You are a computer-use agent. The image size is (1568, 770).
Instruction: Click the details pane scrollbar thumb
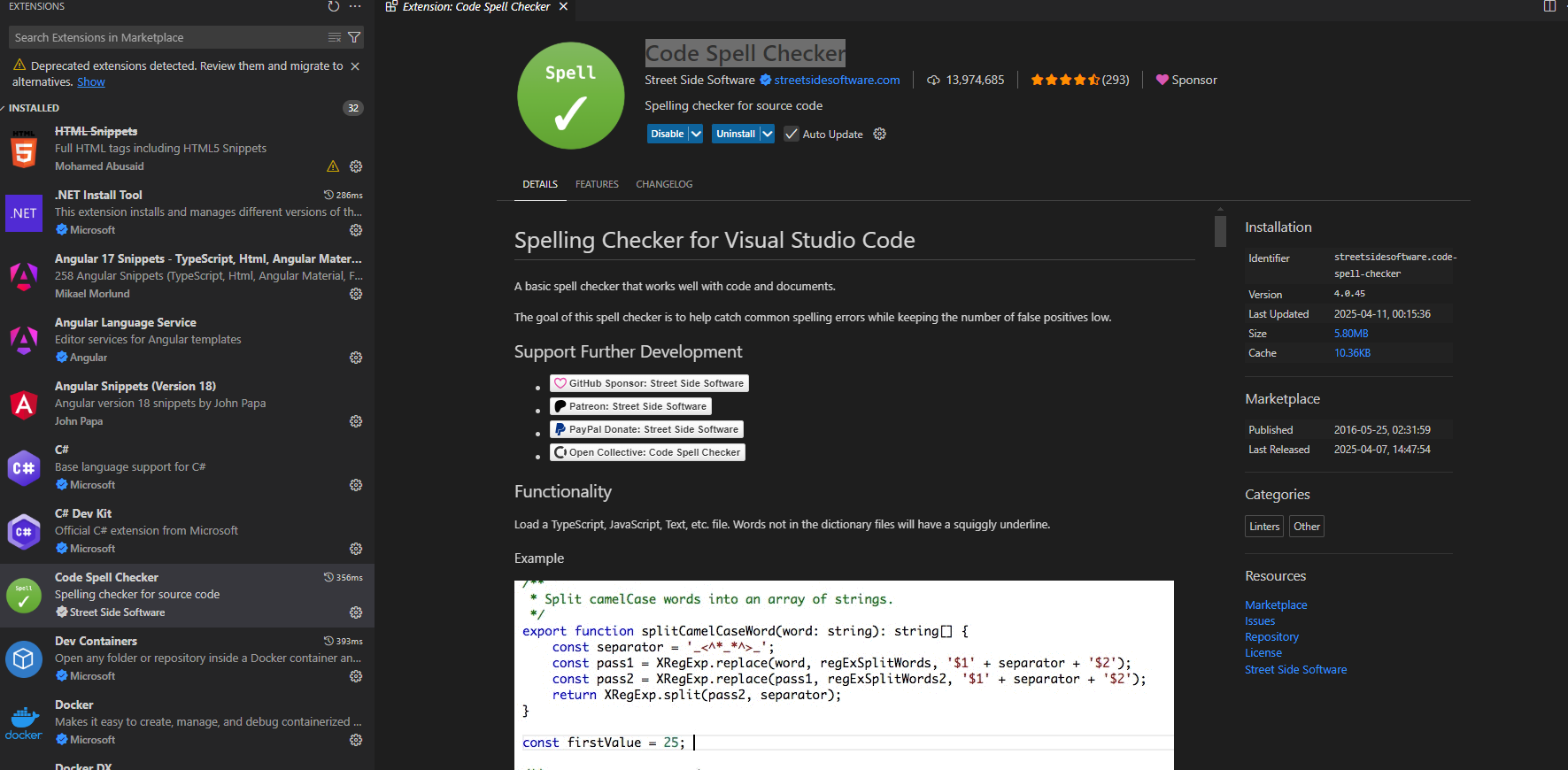click(1220, 230)
